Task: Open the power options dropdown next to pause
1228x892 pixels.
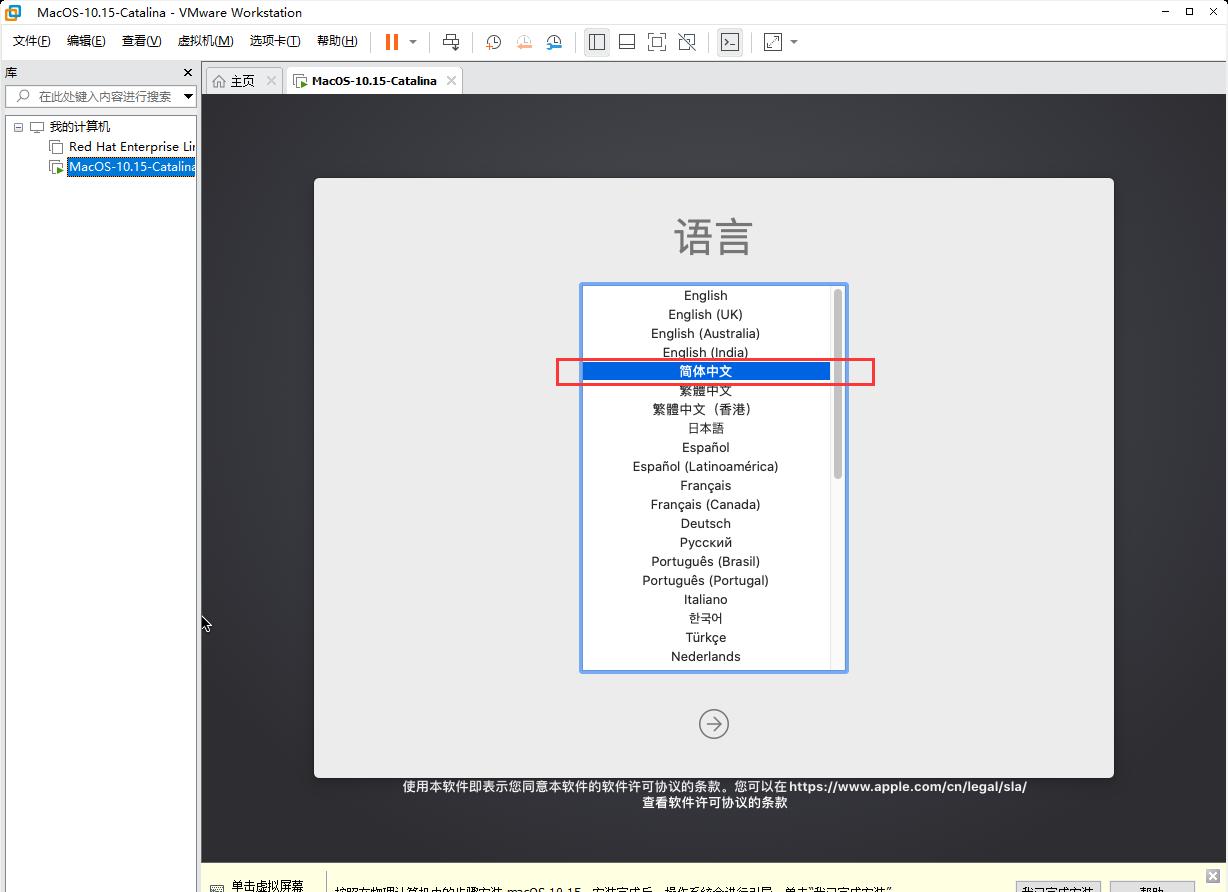Action: [x=413, y=42]
